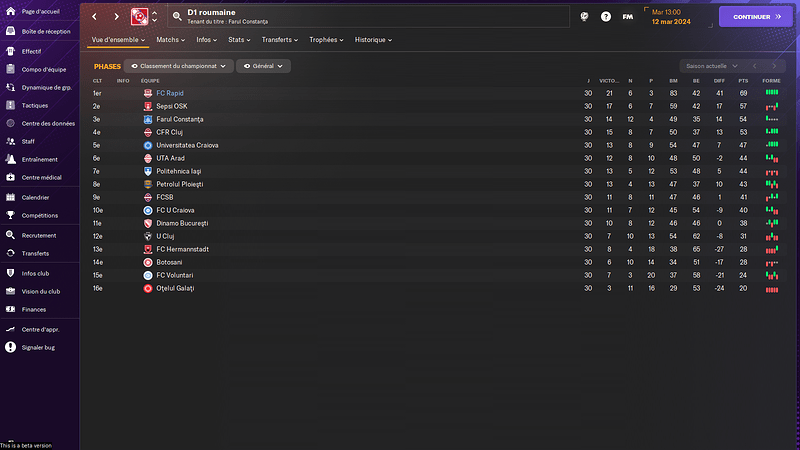The height and width of the screenshot is (450, 800).
Task: Toggle the Classement du championnat view
Action: coord(179,66)
